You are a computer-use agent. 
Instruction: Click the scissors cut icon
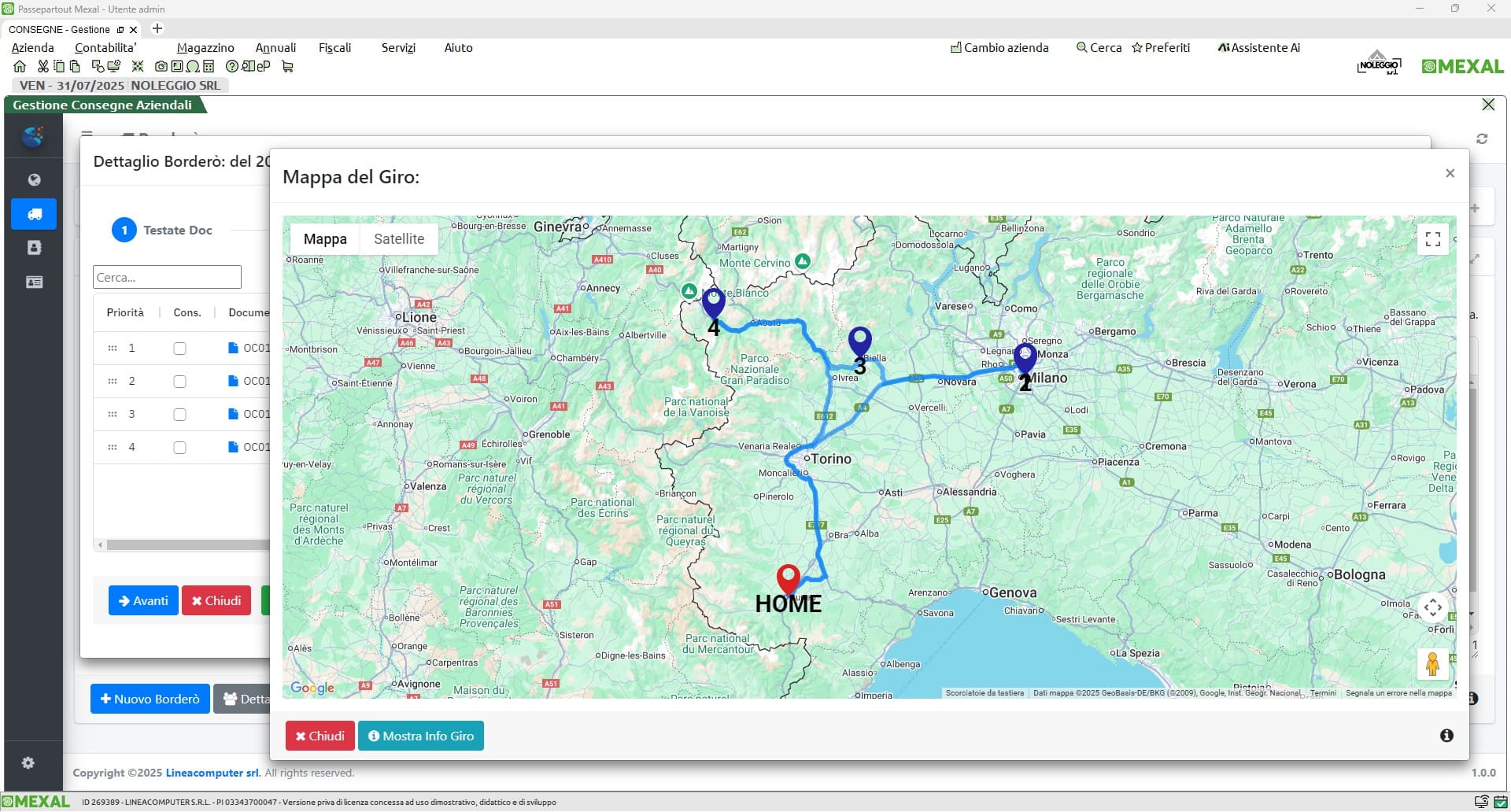tap(43, 67)
